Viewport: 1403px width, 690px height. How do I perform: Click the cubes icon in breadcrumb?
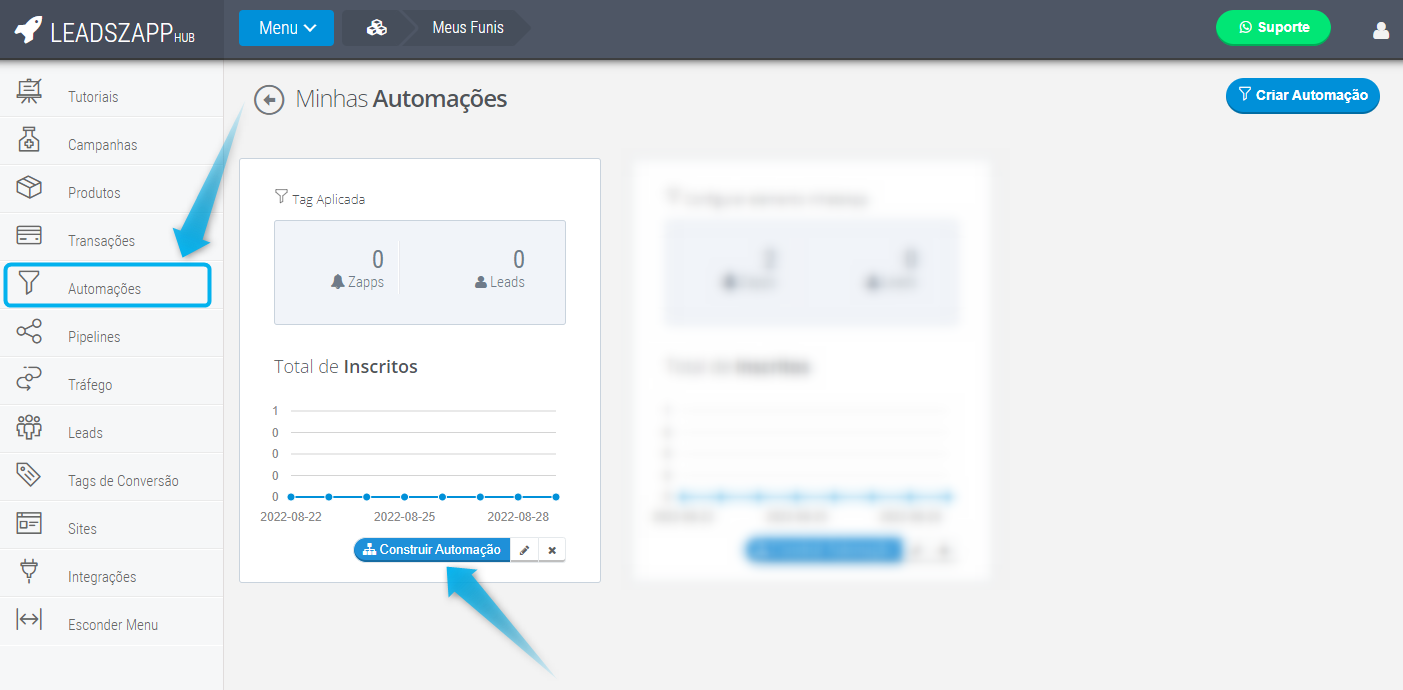pos(376,28)
